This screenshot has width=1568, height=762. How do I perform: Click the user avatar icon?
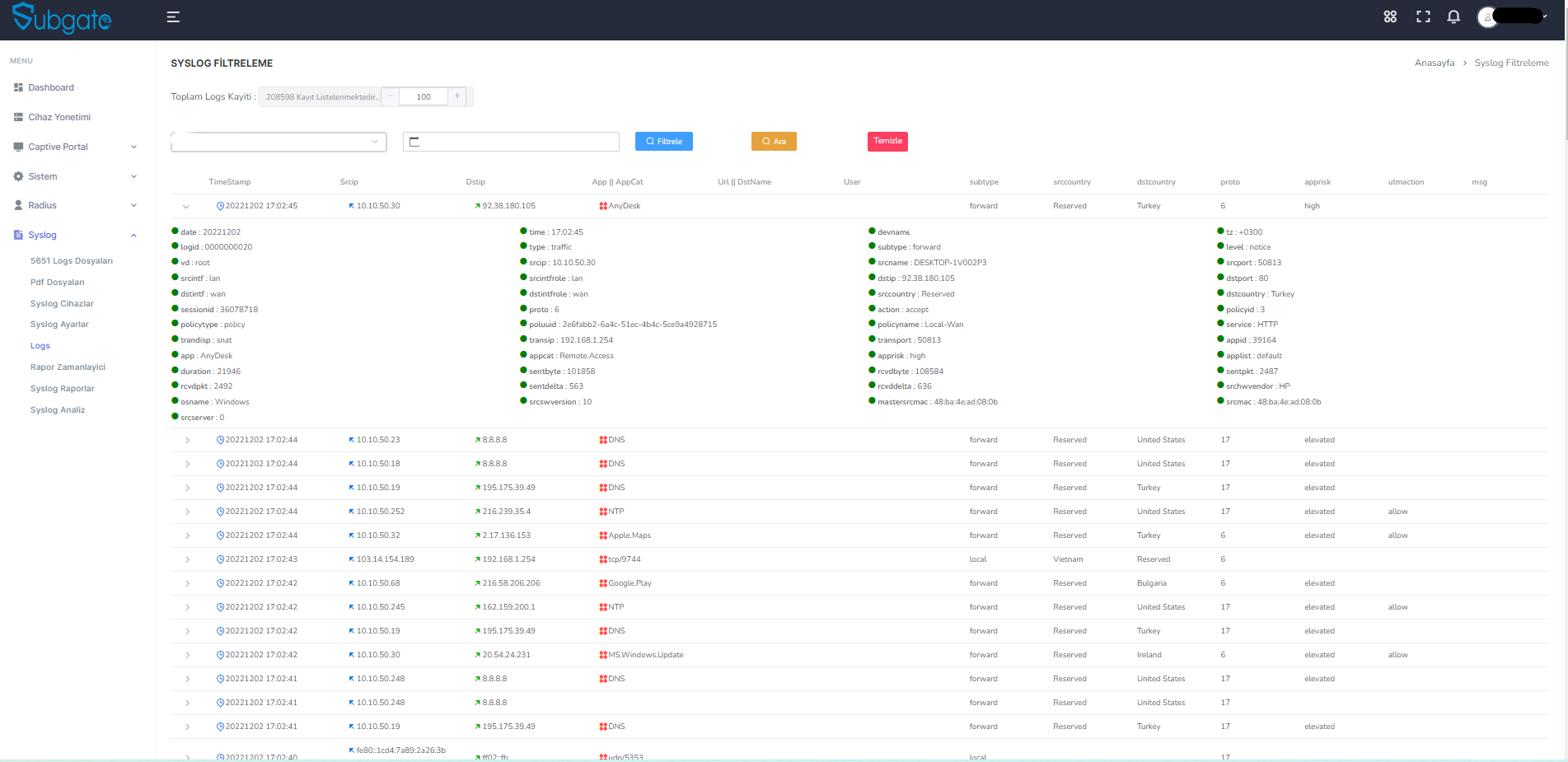point(1488,16)
